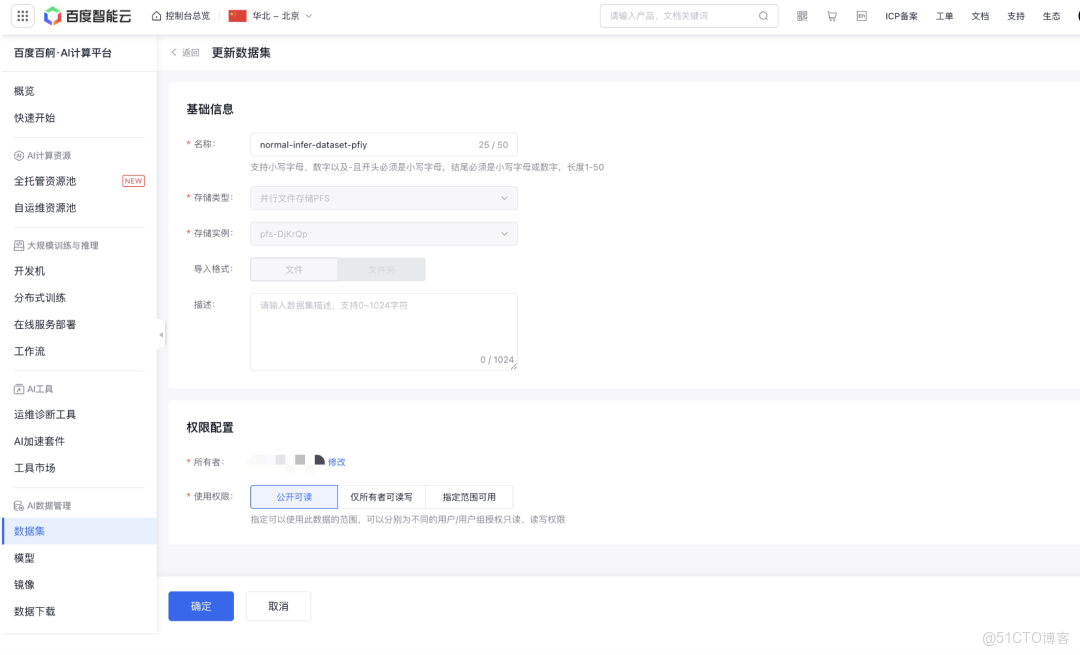Click the edit icon next to 所有者
The image size is (1080, 655).
coord(336,462)
